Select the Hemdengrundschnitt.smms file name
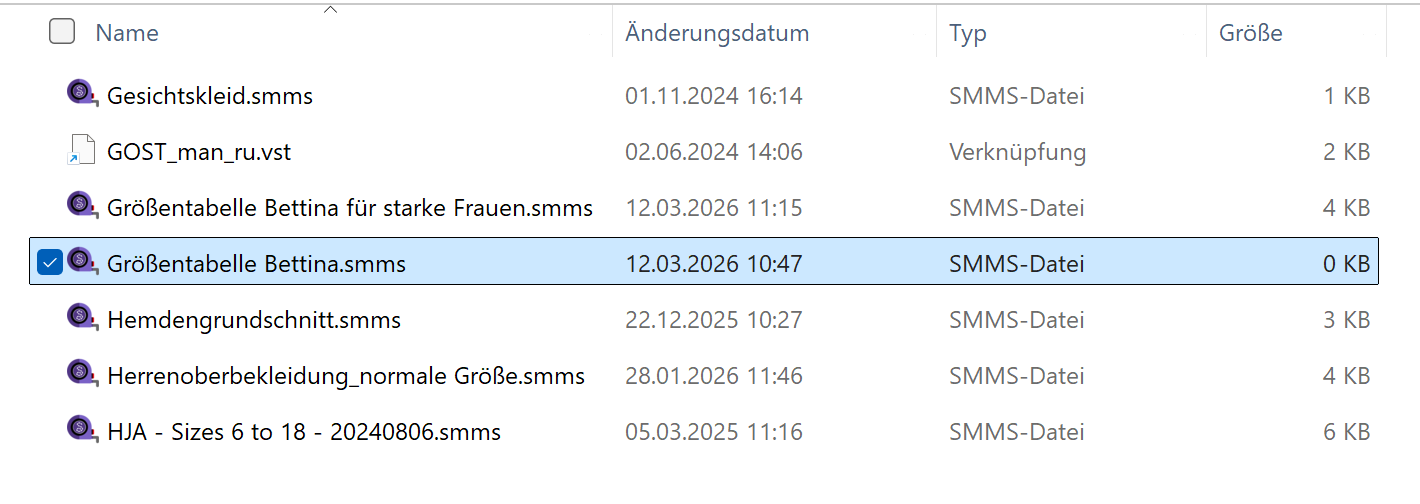Screen dimensions: 1420x504 tap(254, 321)
